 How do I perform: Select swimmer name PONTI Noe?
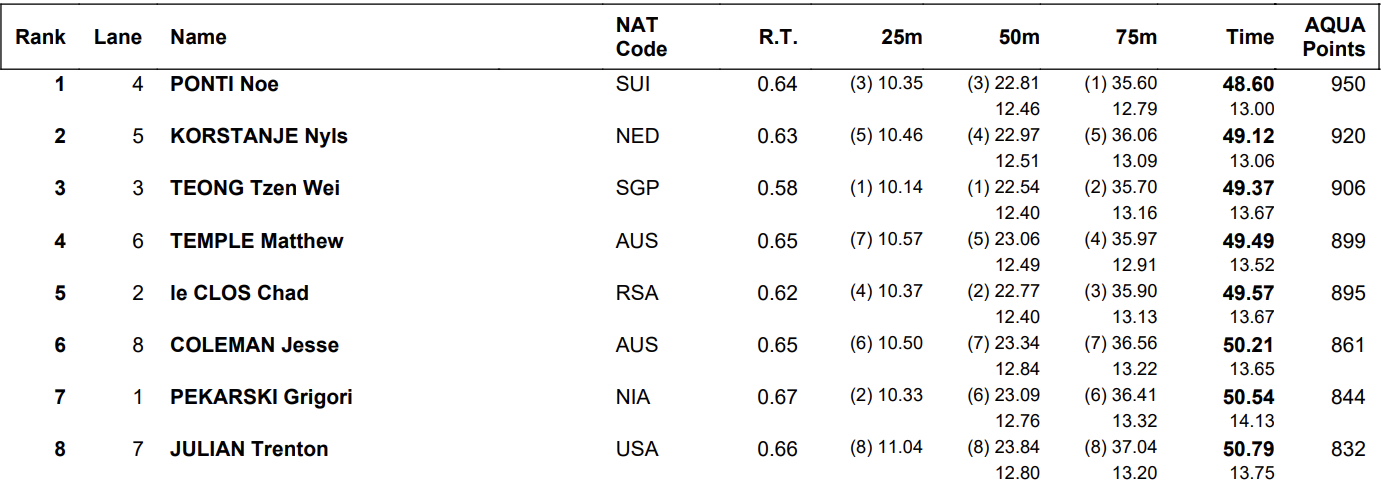224,84
